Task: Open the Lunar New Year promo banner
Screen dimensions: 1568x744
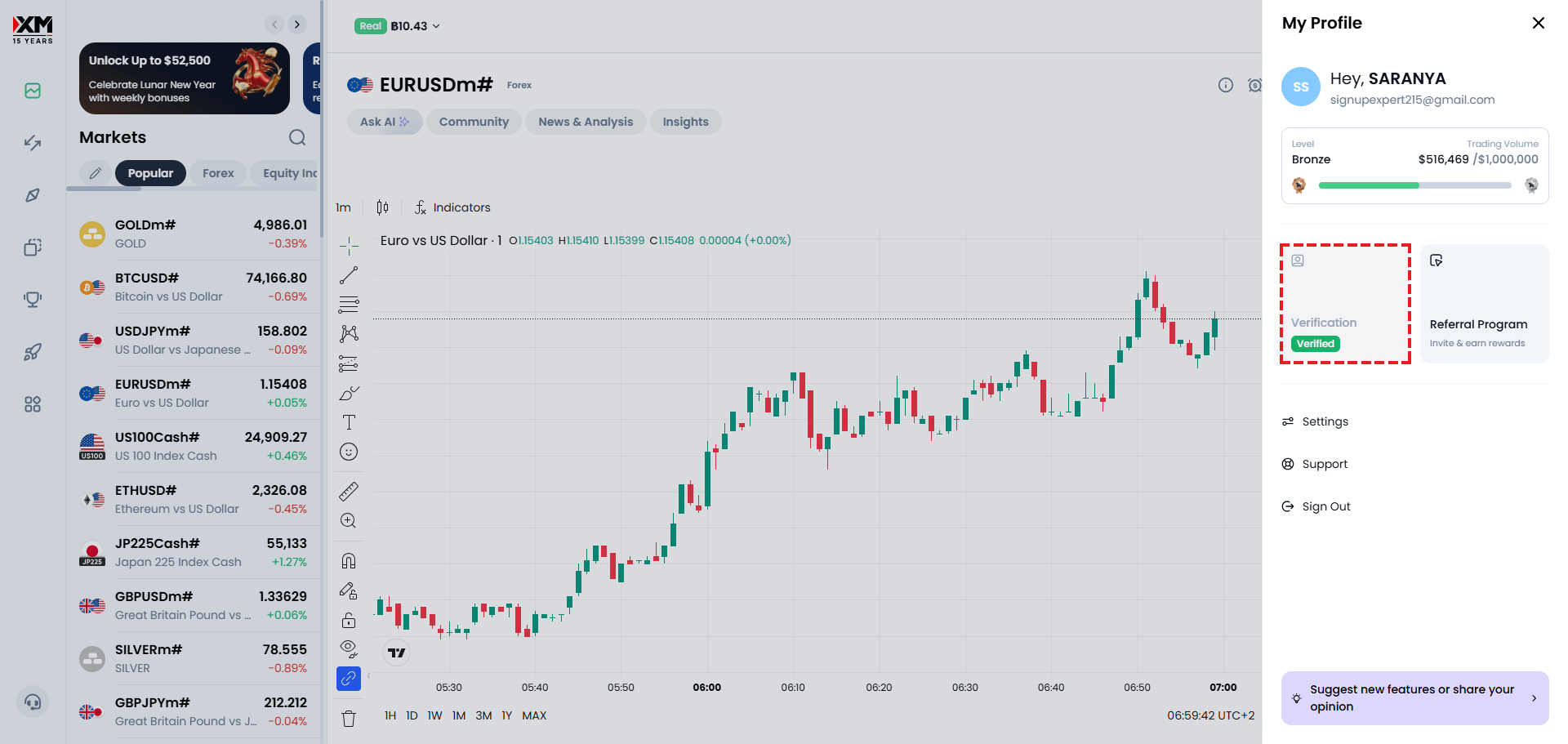Action: (x=185, y=78)
